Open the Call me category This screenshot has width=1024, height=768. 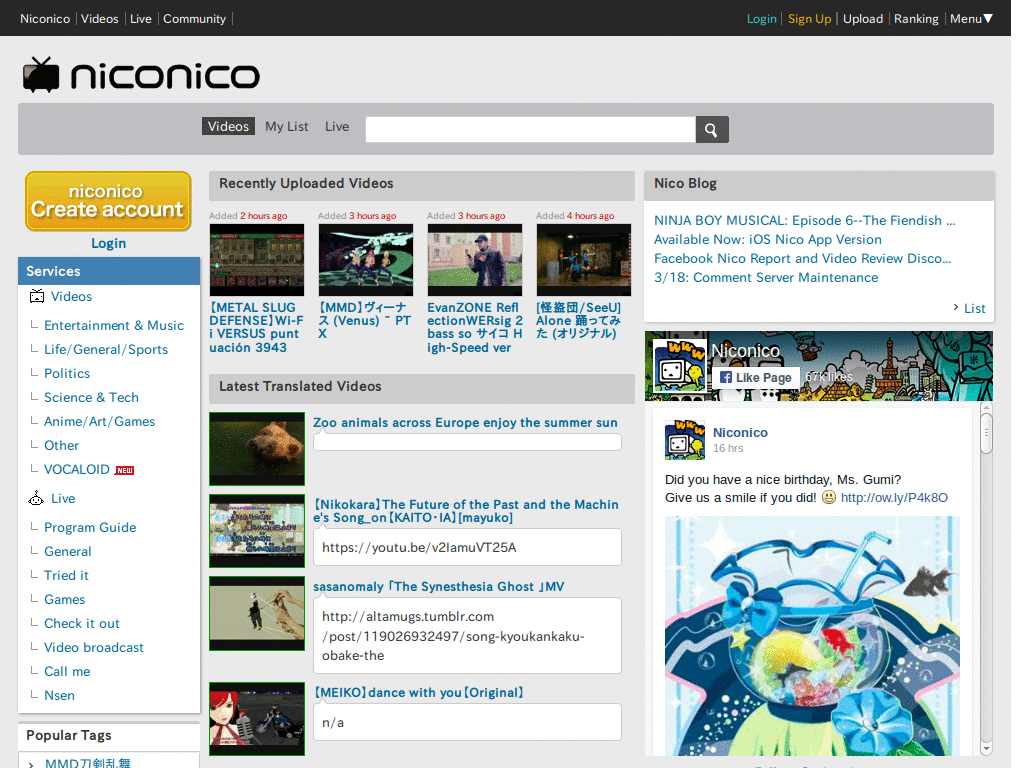[x=67, y=671]
